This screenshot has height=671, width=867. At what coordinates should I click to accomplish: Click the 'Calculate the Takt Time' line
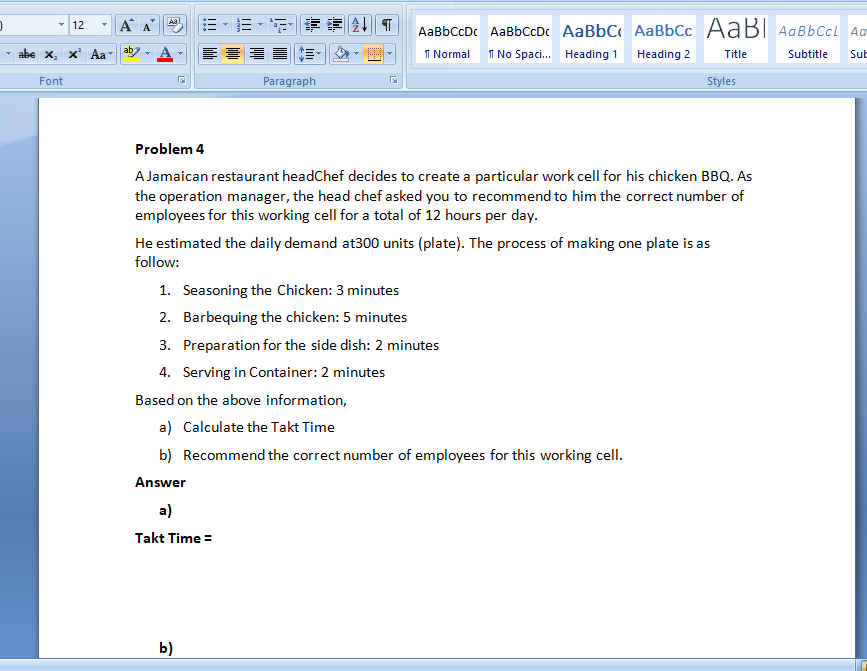(259, 427)
